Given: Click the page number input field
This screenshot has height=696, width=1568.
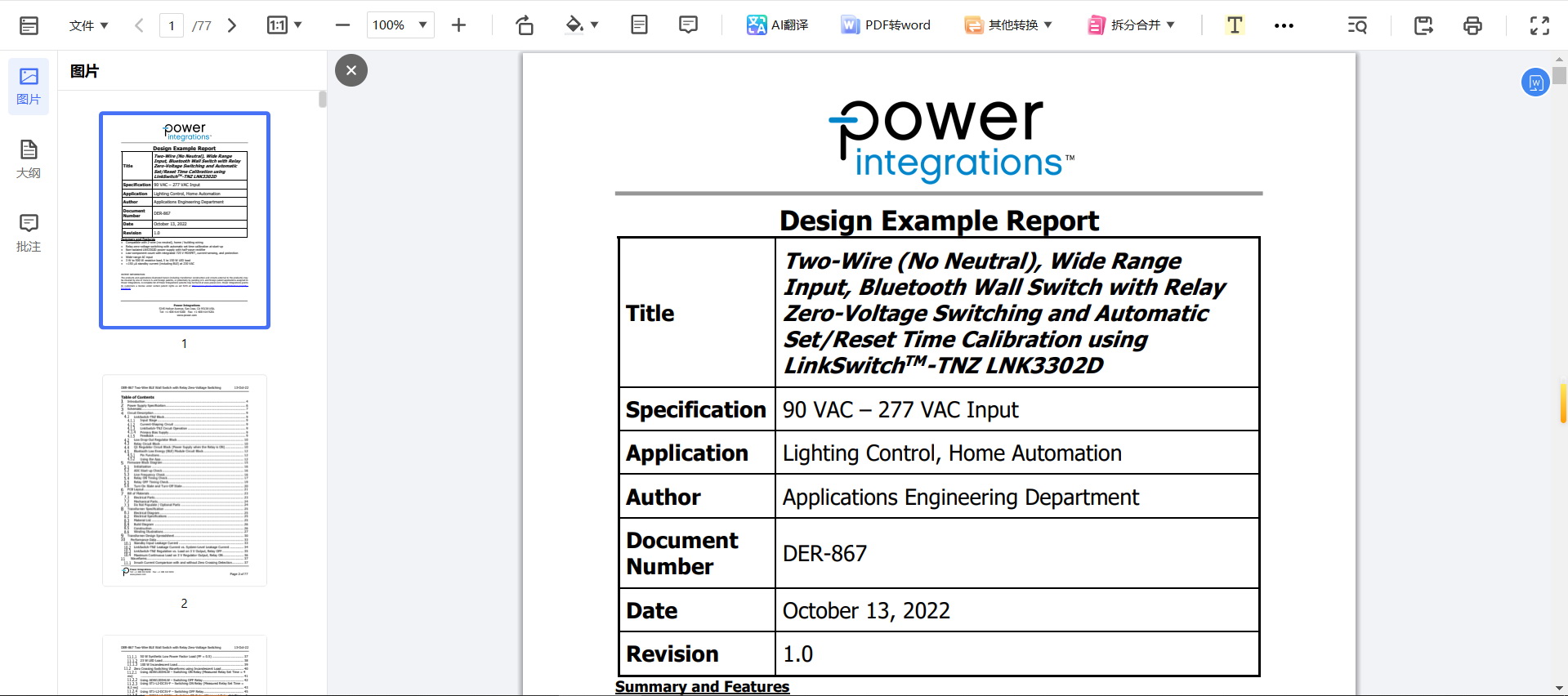Looking at the screenshot, I should tap(172, 25).
